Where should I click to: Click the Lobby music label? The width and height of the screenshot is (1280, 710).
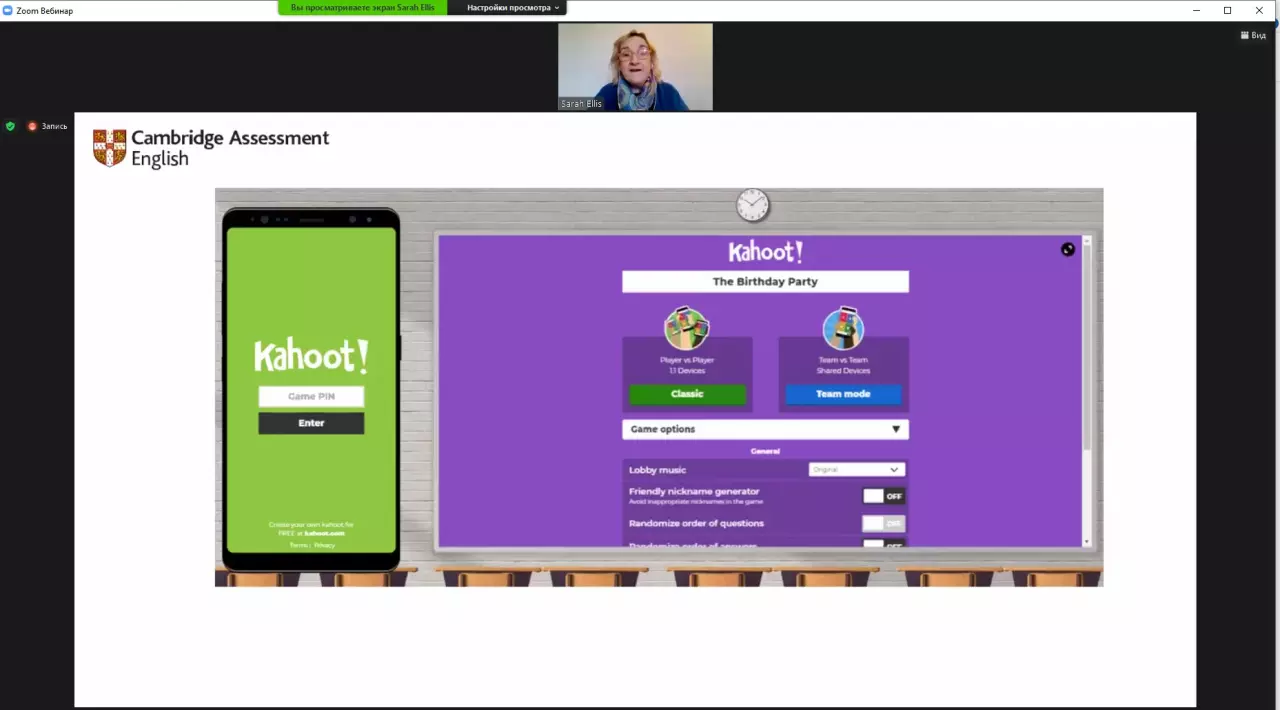click(x=657, y=470)
